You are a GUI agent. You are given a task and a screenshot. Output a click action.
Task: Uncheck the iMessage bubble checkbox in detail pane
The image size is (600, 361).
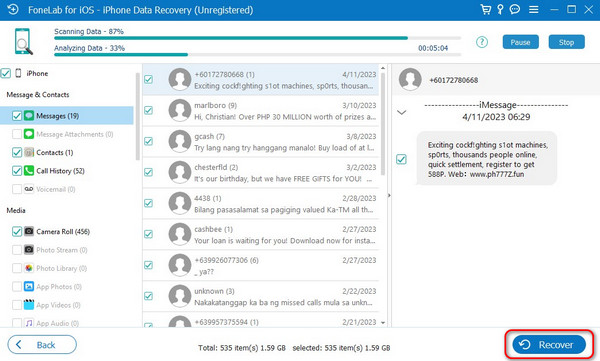(x=401, y=159)
